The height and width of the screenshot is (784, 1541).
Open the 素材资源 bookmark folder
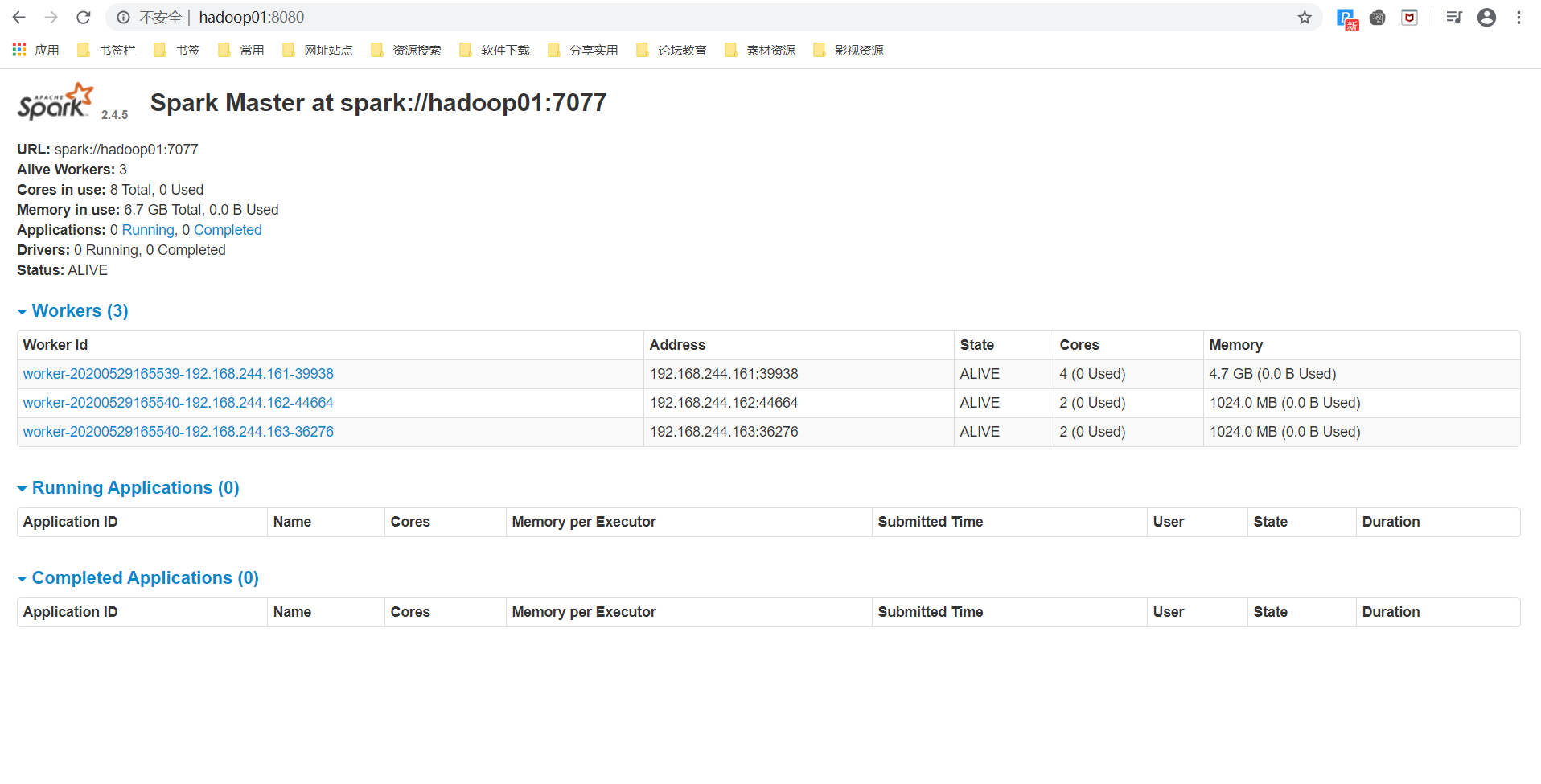tap(760, 50)
